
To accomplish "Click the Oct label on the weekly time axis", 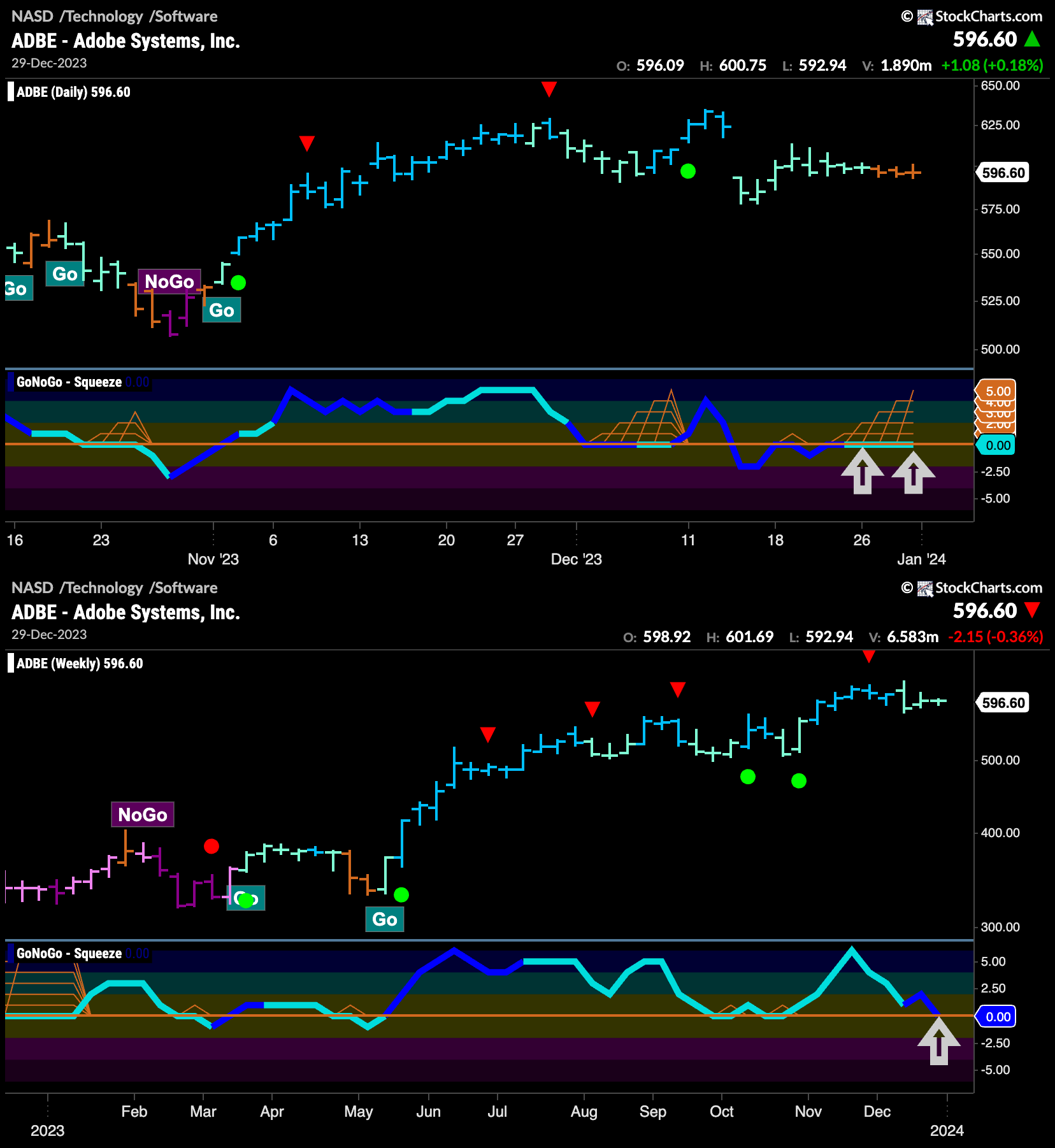I will click(722, 1112).
